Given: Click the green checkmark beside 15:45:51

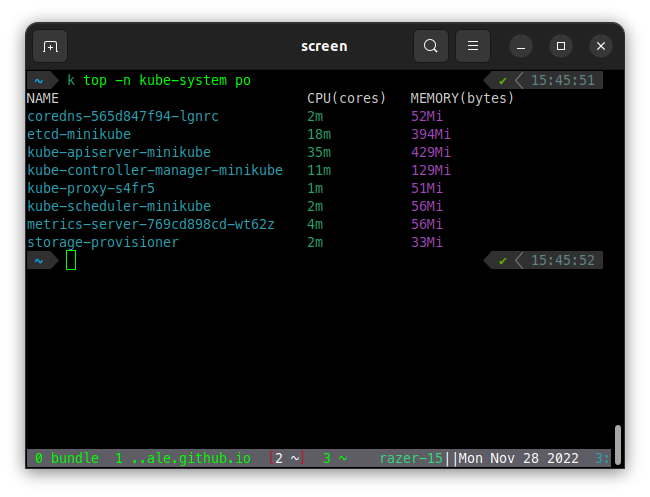Looking at the screenshot, I should tap(503, 80).
